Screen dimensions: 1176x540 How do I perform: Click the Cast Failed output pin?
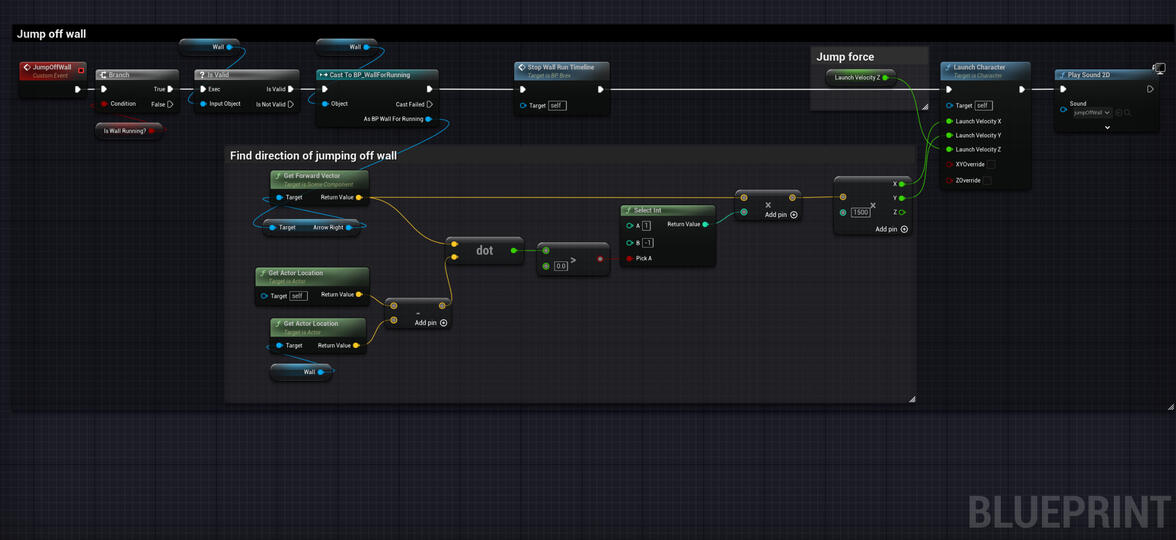point(430,104)
